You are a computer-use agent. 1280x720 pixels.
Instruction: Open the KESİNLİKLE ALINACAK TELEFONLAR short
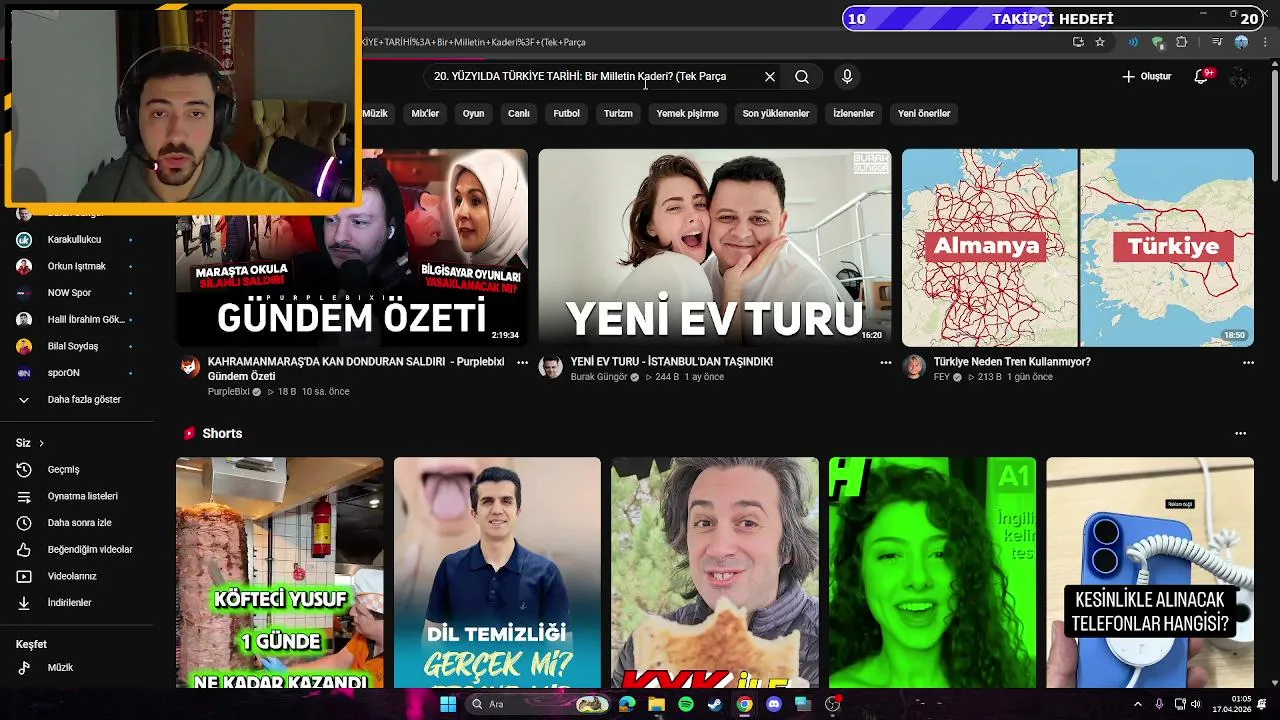1150,572
